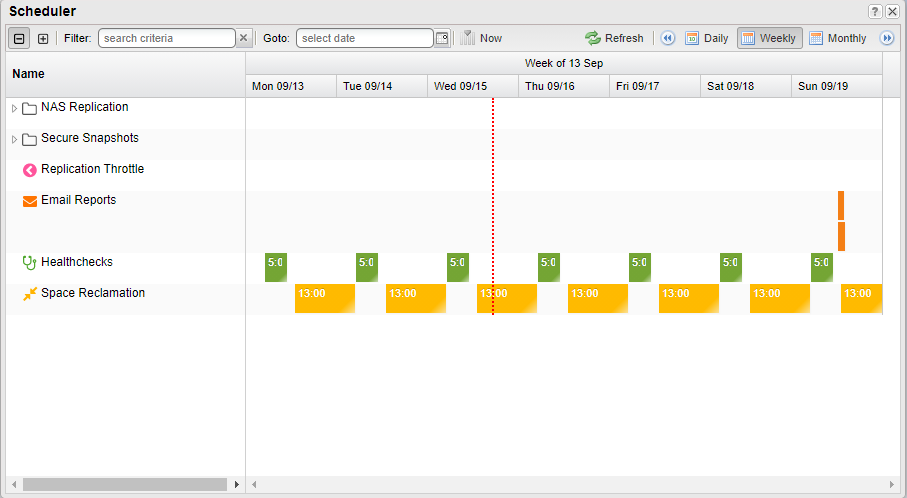The height and width of the screenshot is (498, 907).
Task: Open the Goto date calendar picker
Action: click(442, 38)
